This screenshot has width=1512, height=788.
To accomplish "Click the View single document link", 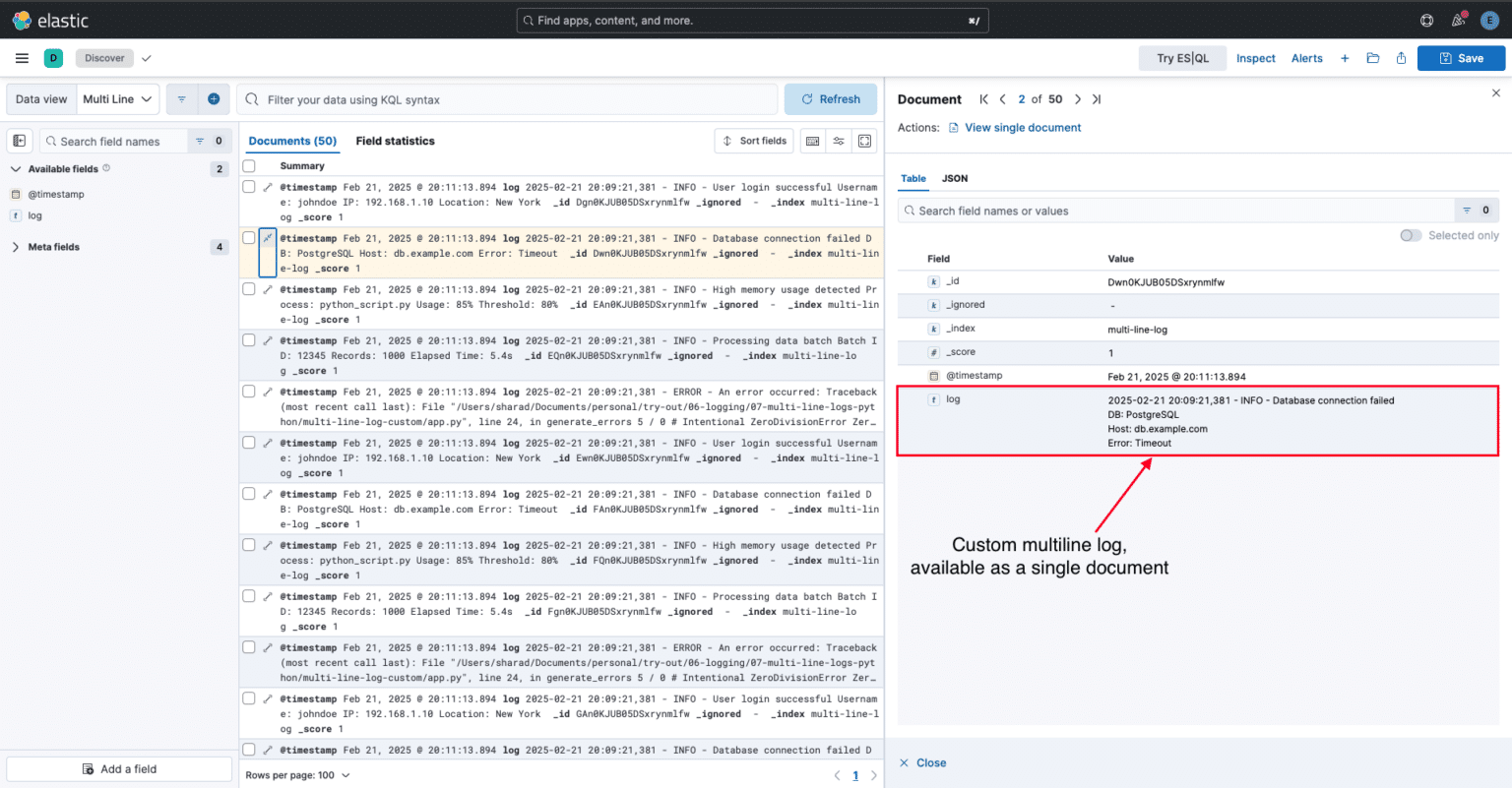I will pyautogui.click(x=1023, y=127).
